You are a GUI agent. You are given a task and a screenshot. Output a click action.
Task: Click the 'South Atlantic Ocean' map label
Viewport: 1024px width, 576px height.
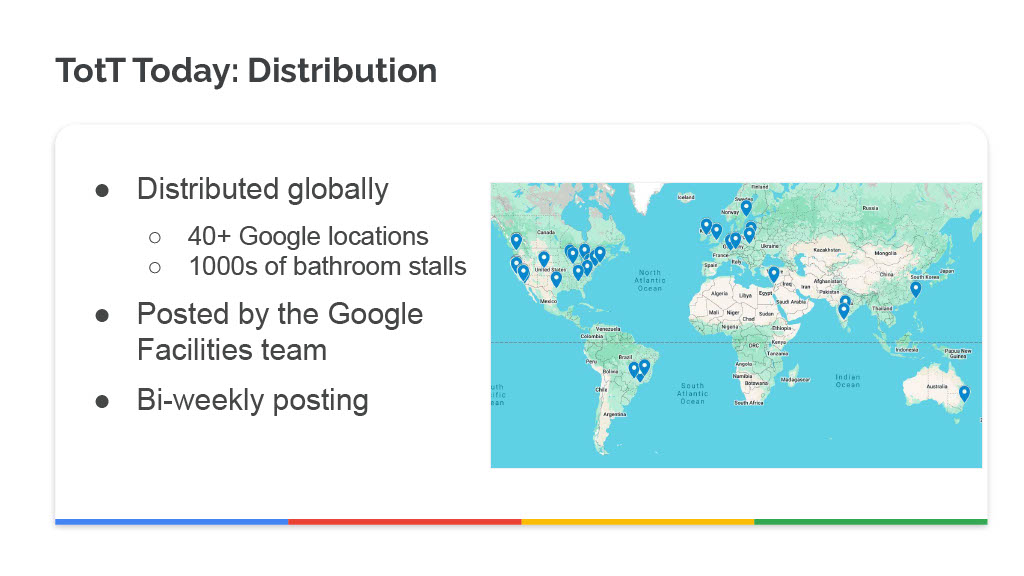click(x=693, y=394)
